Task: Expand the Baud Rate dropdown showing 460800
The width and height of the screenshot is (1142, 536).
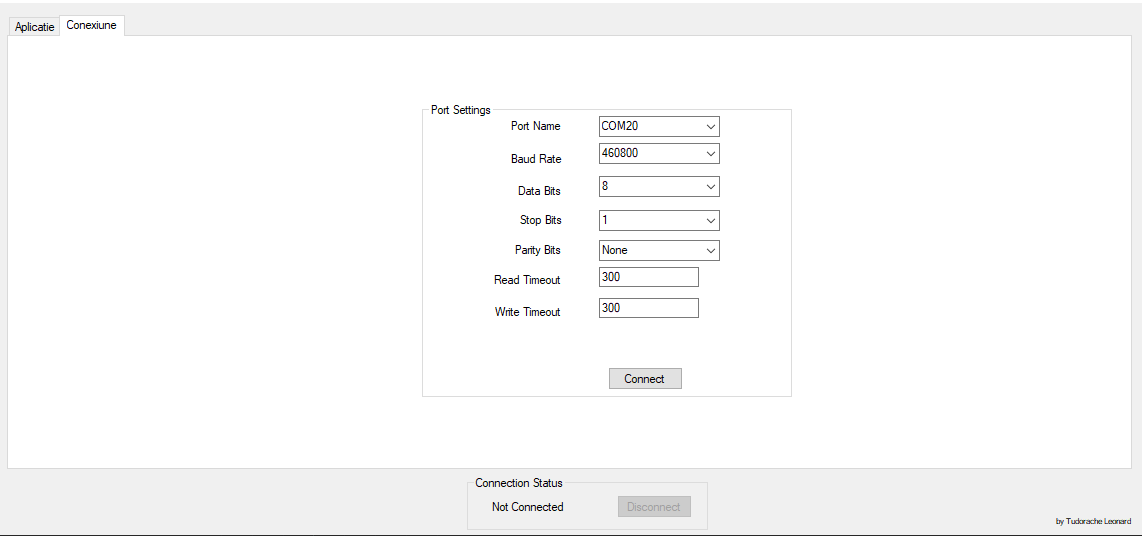Action: [659, 154]
